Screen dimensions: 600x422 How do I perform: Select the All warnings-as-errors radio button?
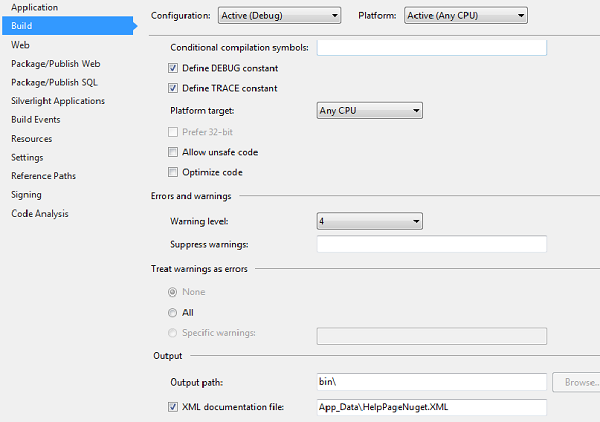(174, 312)
